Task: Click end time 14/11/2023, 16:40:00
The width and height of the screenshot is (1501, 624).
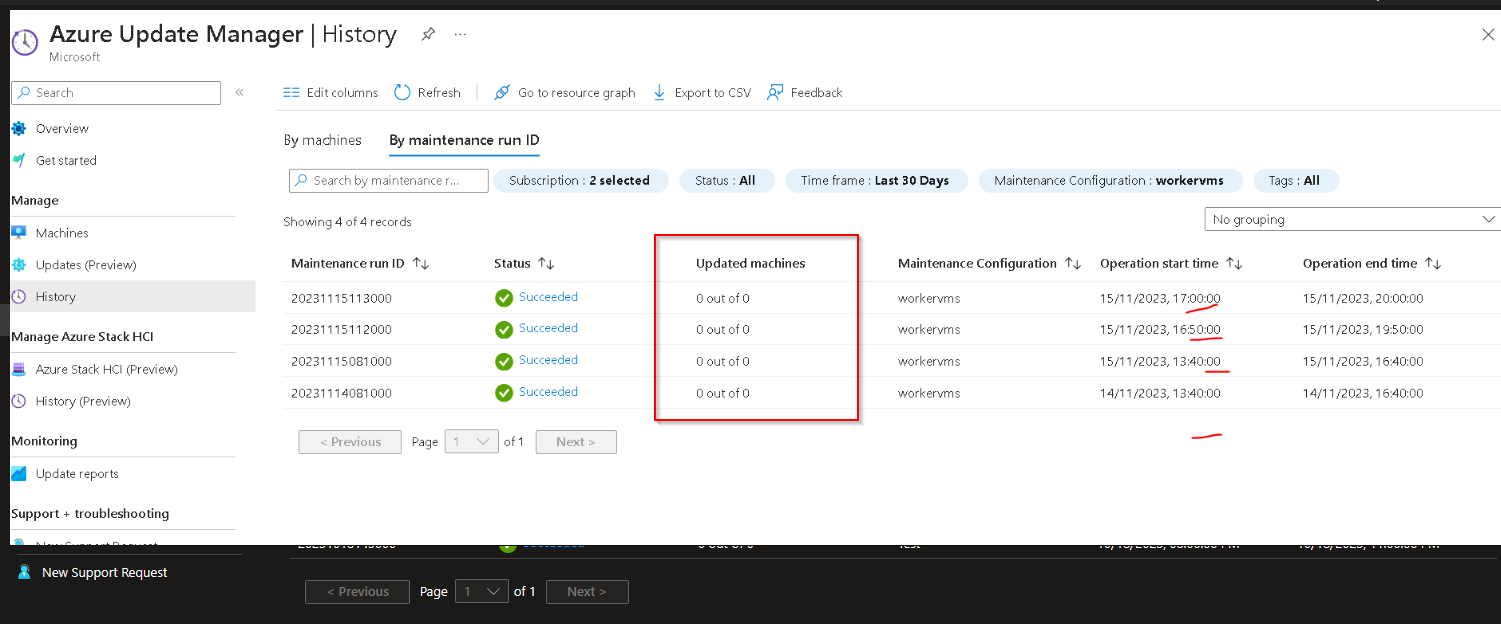Action: click(x=1363, y=394)
